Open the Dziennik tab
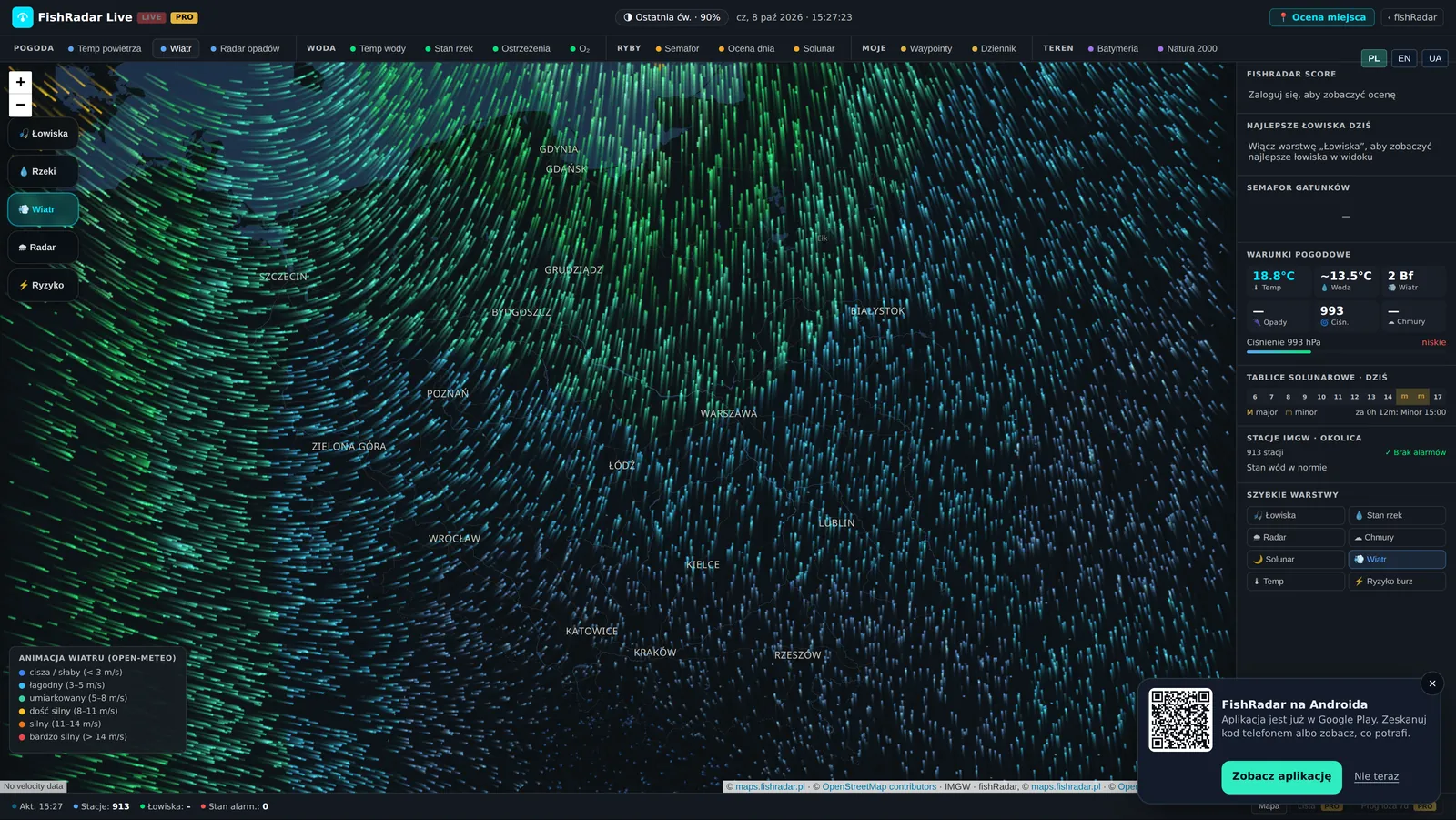Viewport: 1456px width, 820px height. (994, 48)
